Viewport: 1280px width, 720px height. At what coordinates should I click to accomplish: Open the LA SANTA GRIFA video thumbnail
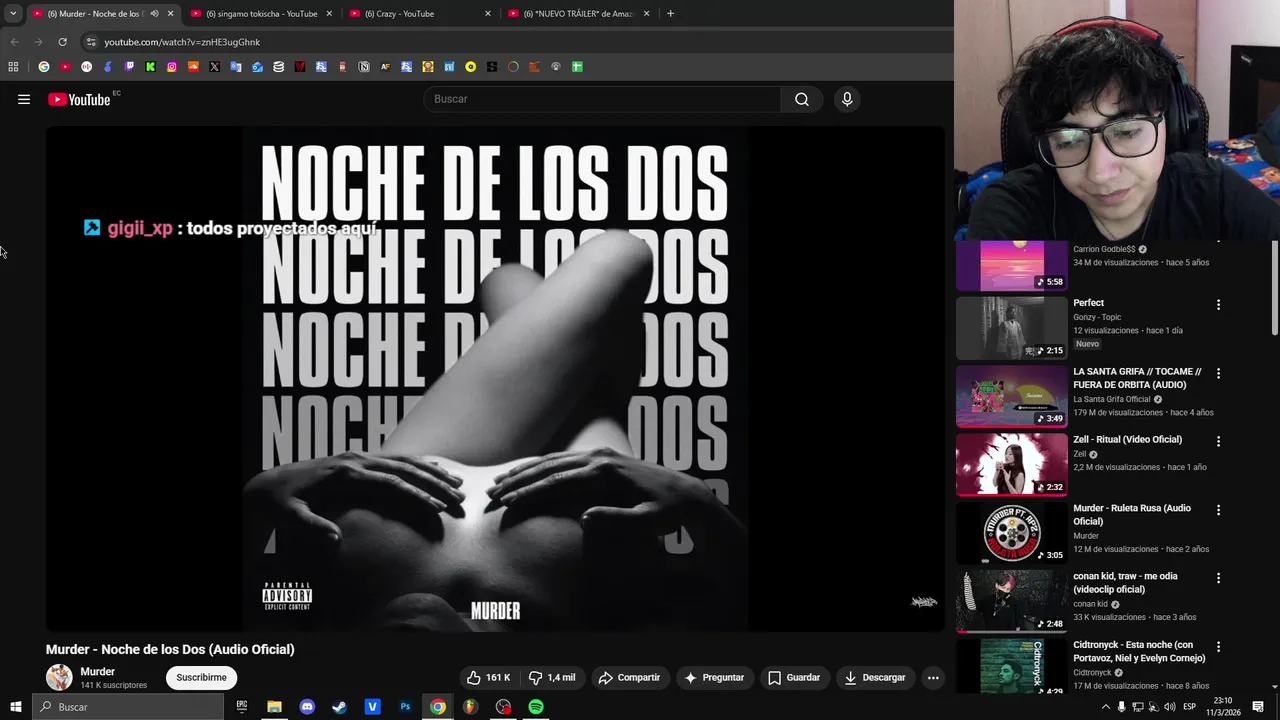tap(1011, 396)
